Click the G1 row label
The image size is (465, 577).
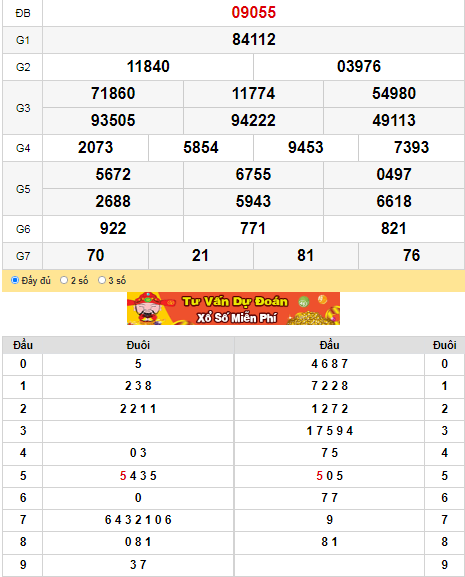click(x=23, y=40)
